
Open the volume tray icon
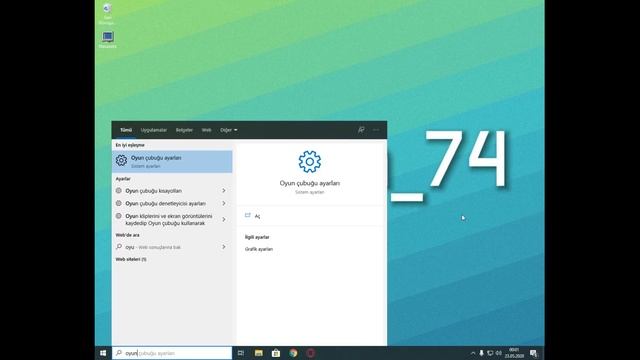tap(499, 353)
